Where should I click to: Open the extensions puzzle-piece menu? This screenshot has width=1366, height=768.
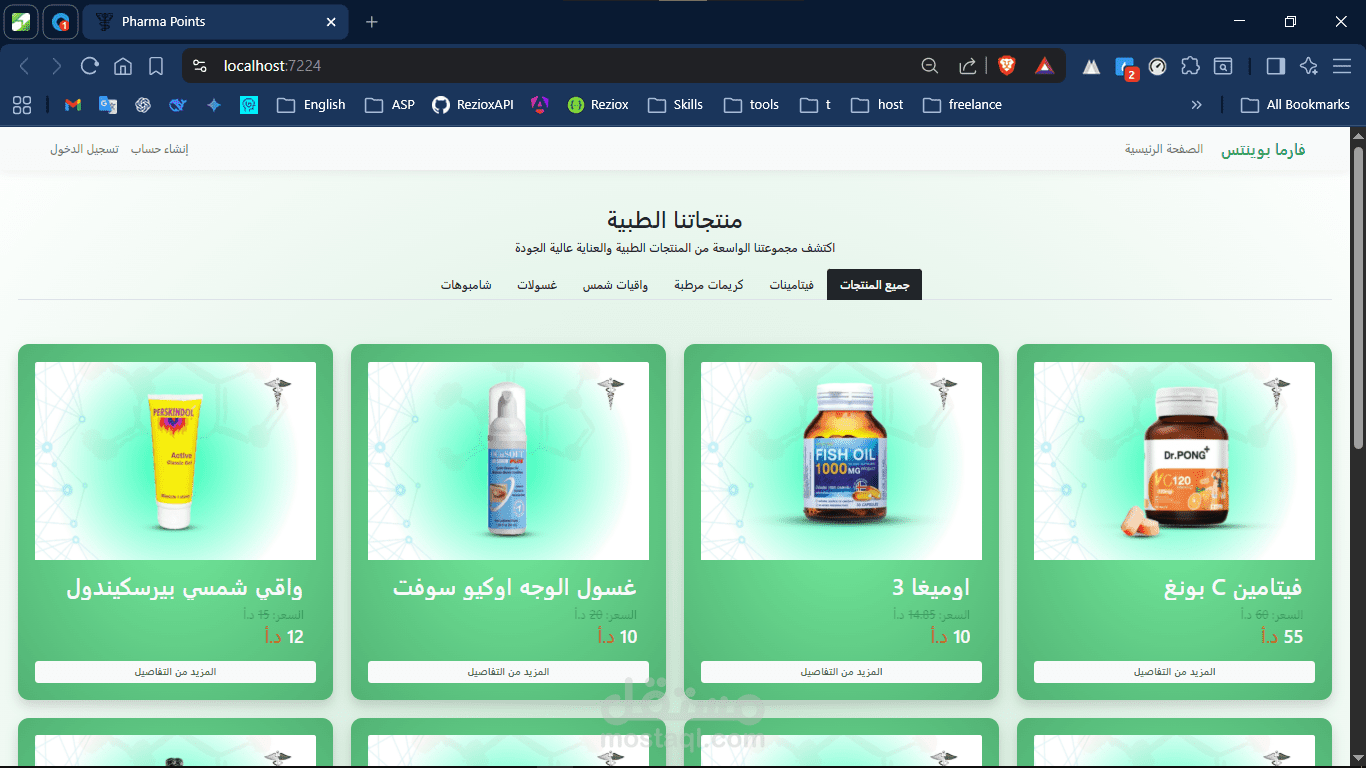click(x=1190, y=66)
